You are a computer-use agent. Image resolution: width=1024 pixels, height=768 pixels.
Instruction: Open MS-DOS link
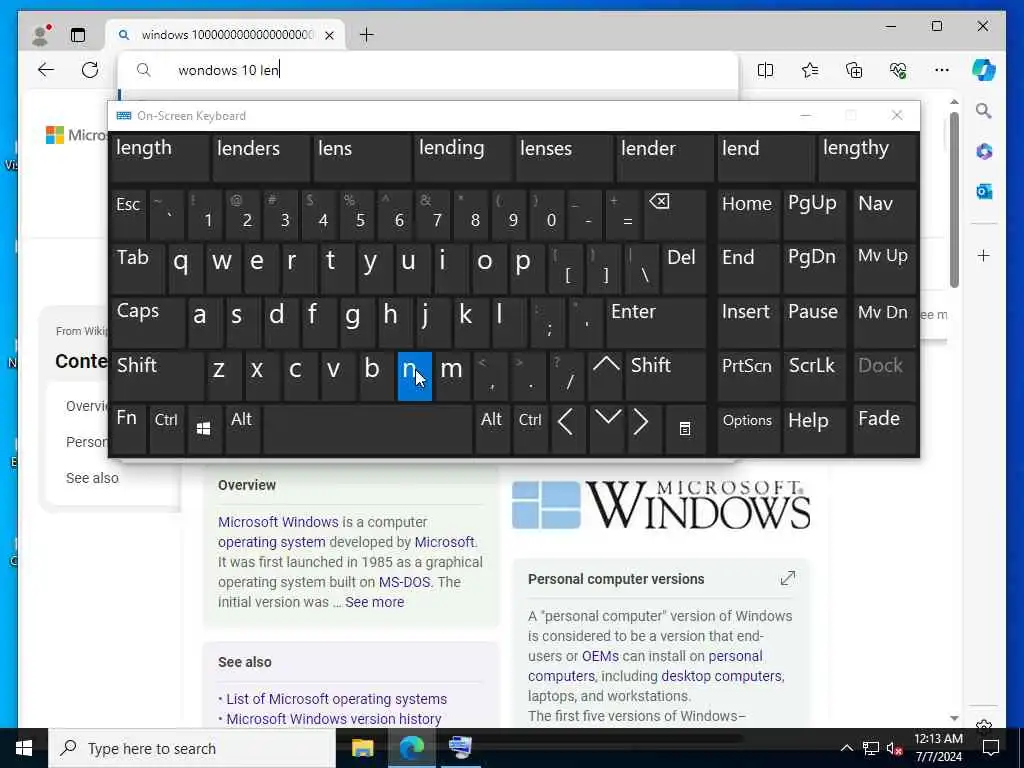coord(404,582)
